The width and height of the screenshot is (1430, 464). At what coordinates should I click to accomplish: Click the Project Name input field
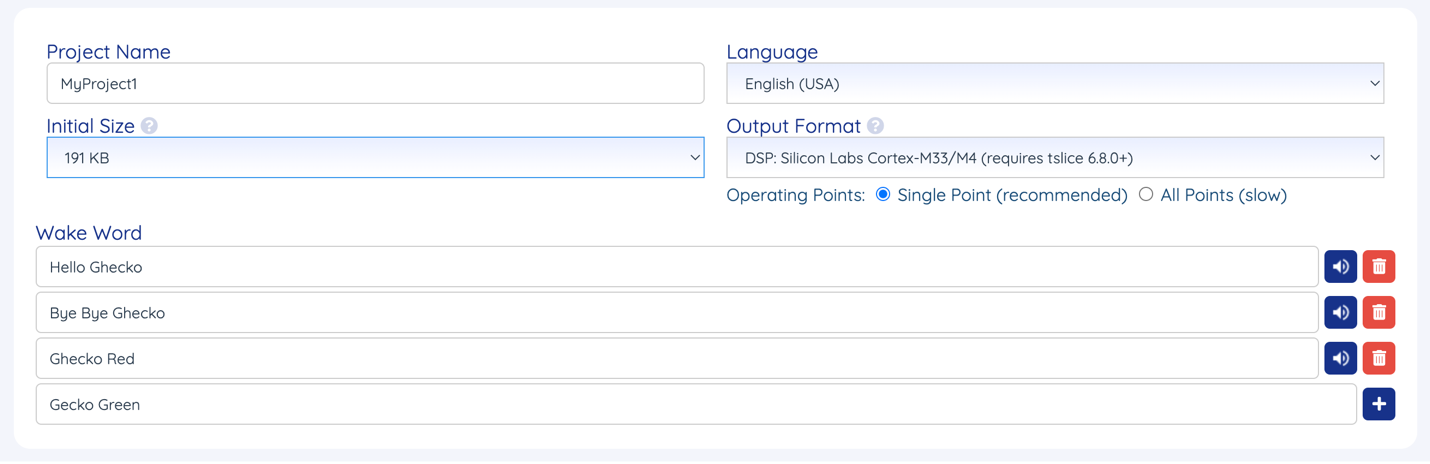pyautogui.click(x=375, y=84)
